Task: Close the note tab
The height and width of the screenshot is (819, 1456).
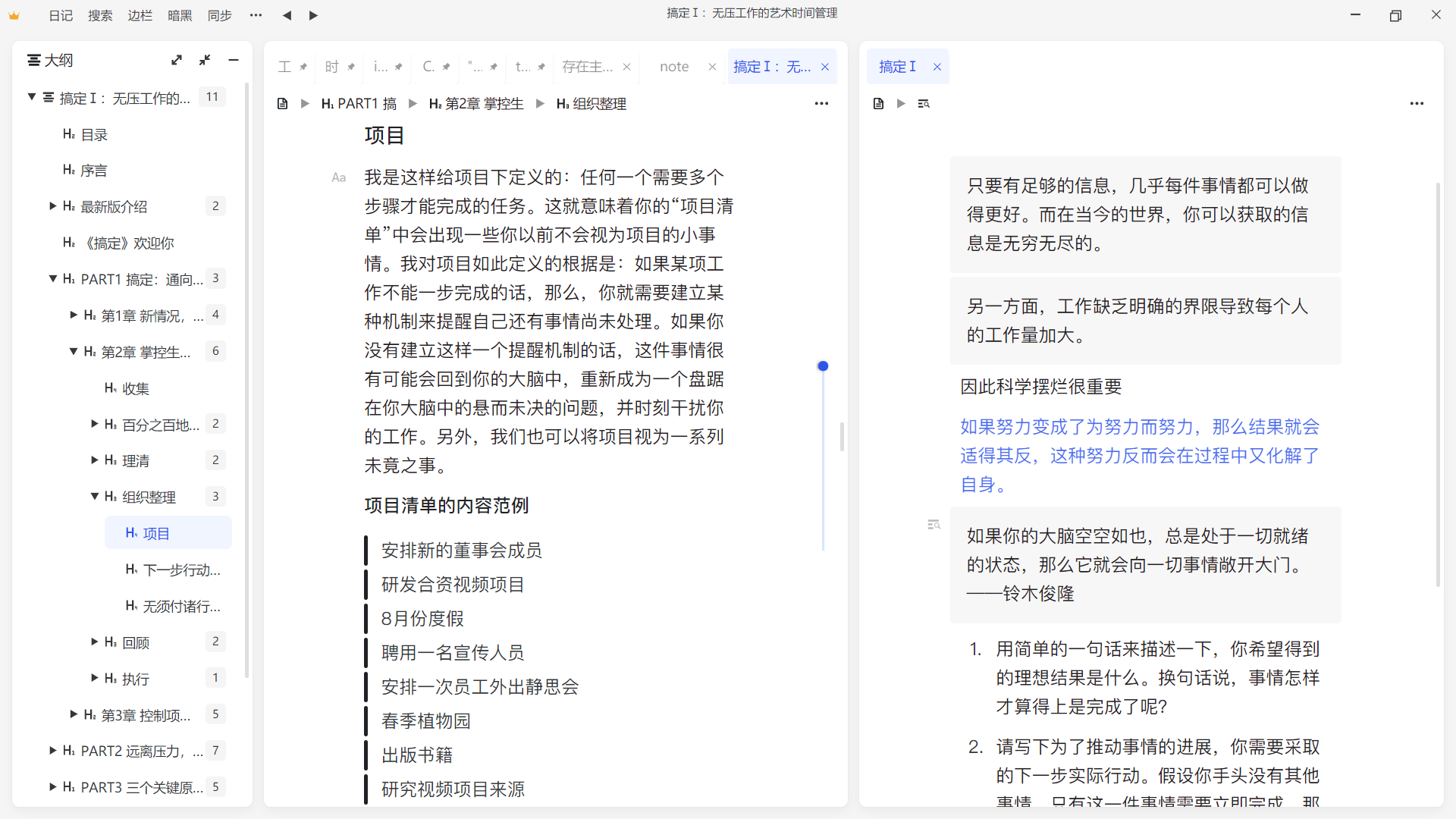Action: coord(712,67)
